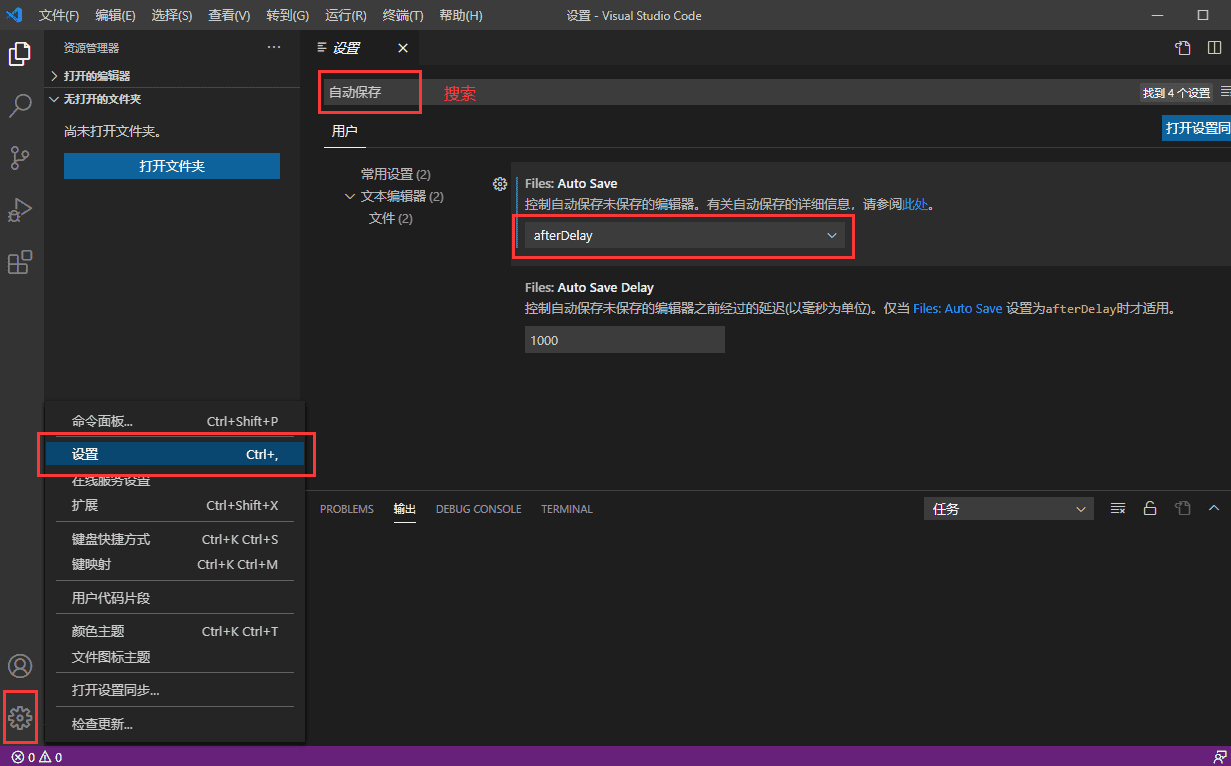The image size is (1231, 766).
Task: Choose 颜色主题 from the context menu
Action: pyautogui.click(x=175, y=631)
